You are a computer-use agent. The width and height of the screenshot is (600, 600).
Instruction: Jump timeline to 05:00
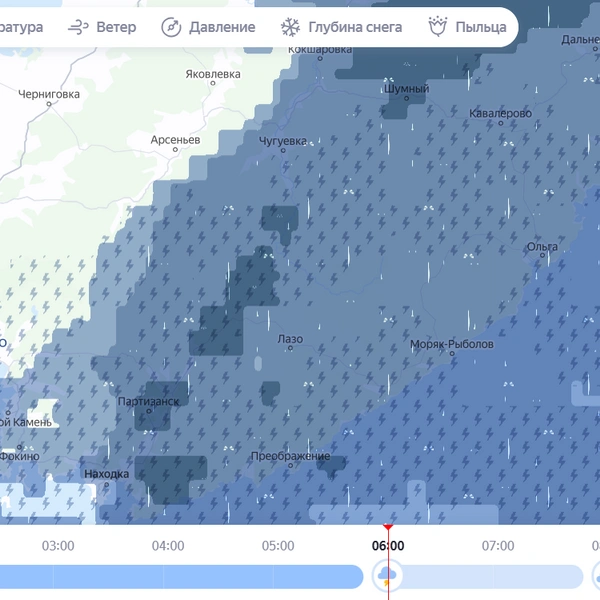click(278, 546)
